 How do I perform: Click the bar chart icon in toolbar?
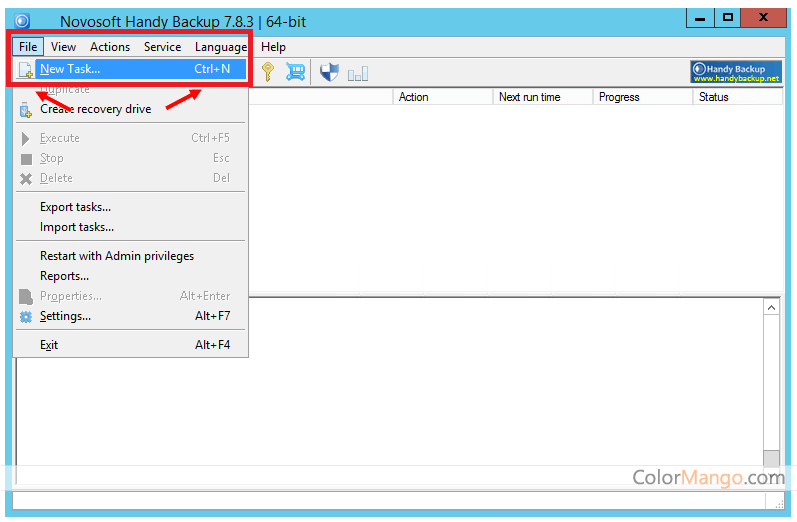357,73
